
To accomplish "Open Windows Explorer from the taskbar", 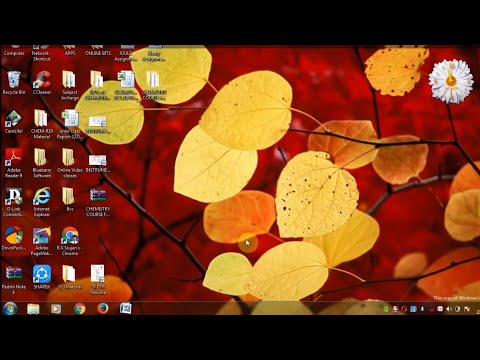I will click(x=33, y=309).
